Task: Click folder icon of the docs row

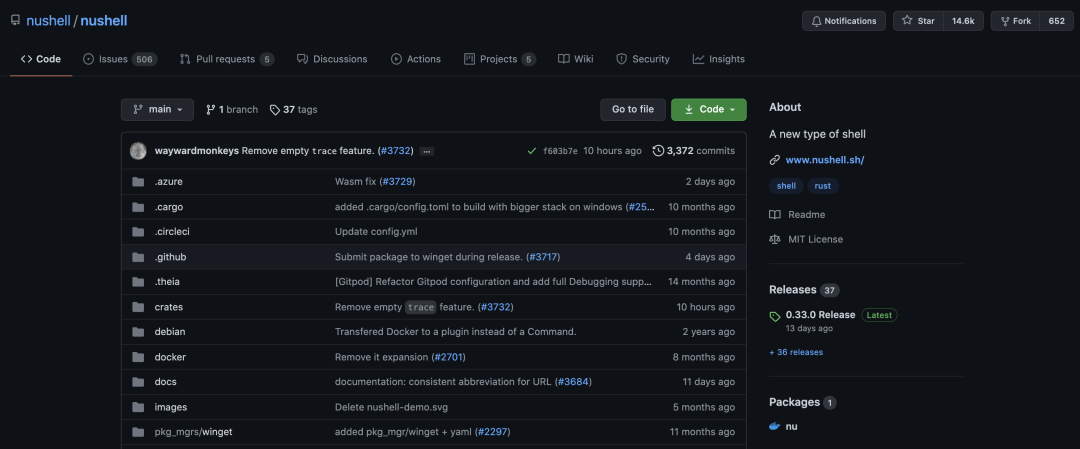Action: pyautogui.click(x=138, y=382)
